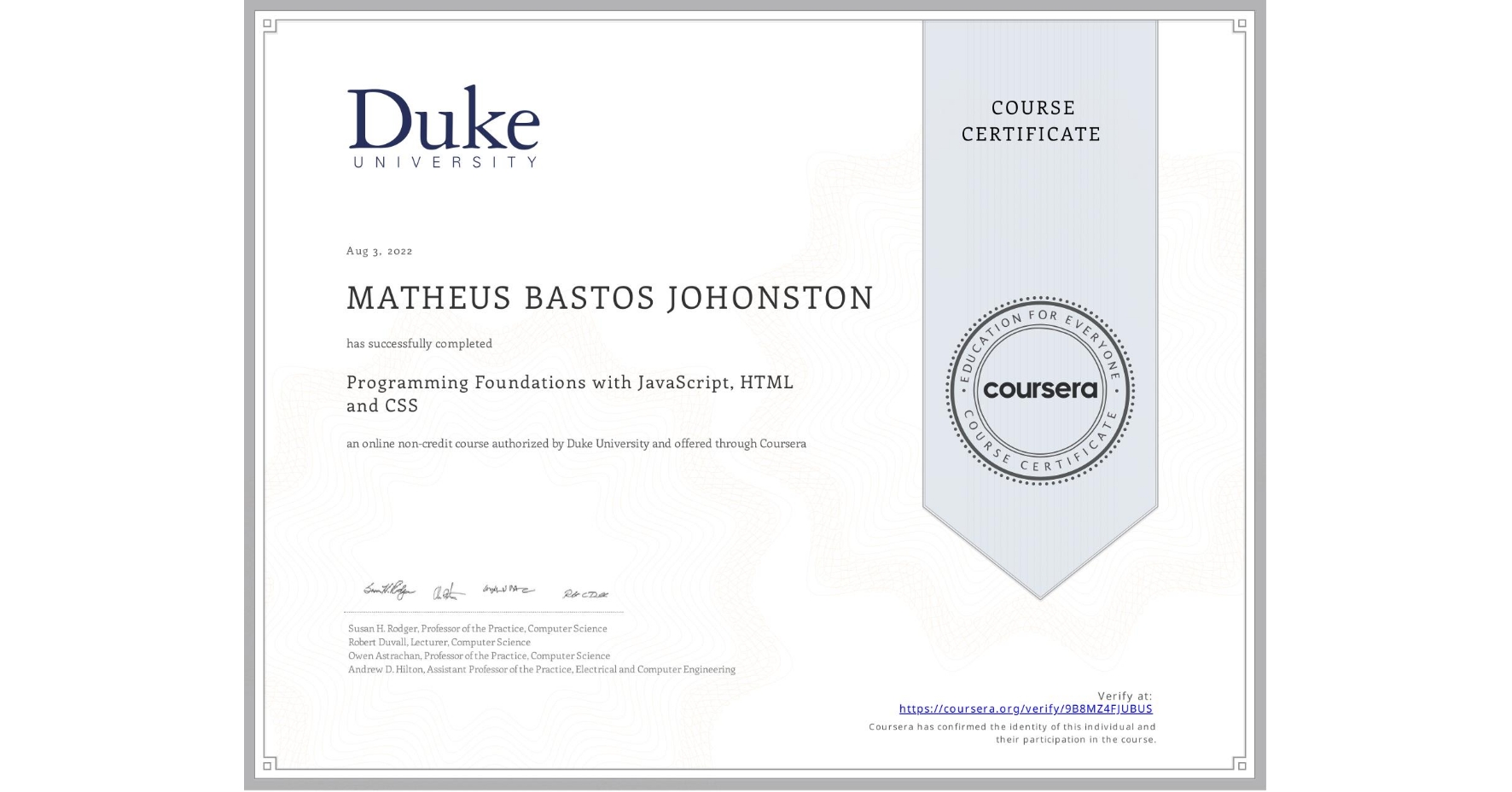The height and width of the screenshot is (792, 1512).
Task: Click the corner ornament at top left
Action: point(270,24)
